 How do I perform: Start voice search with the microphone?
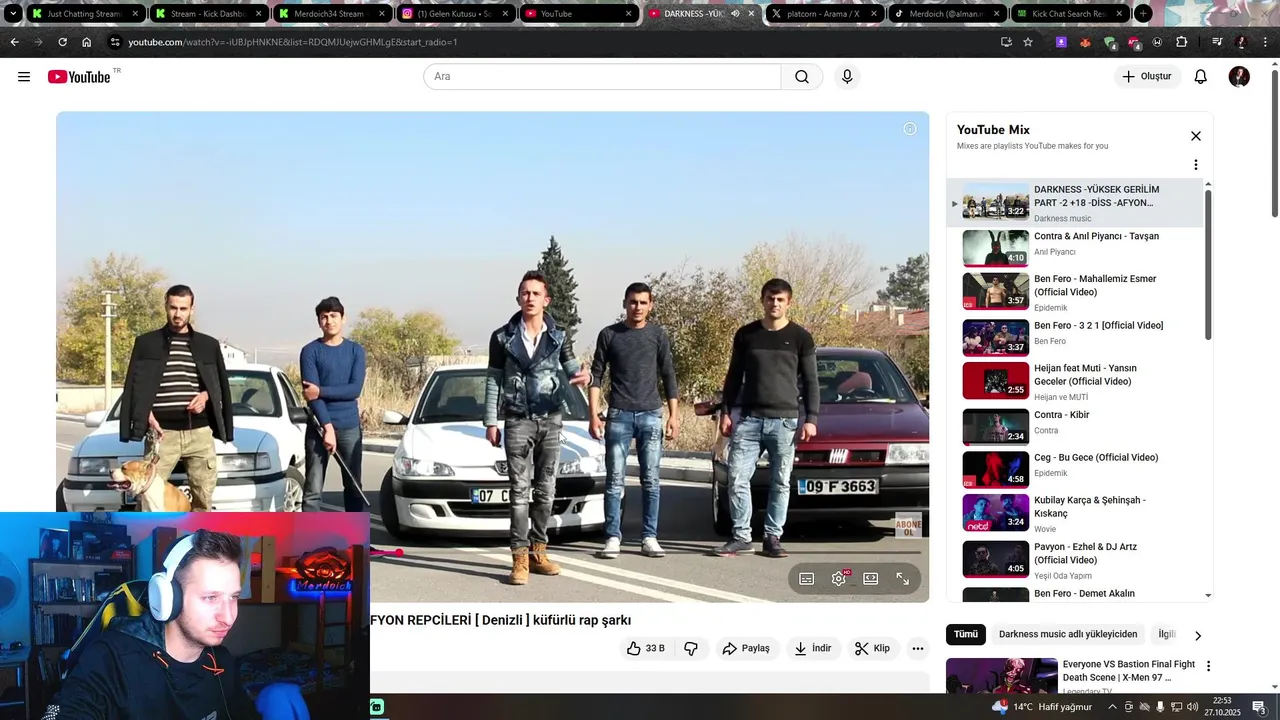tap(847, 77)
